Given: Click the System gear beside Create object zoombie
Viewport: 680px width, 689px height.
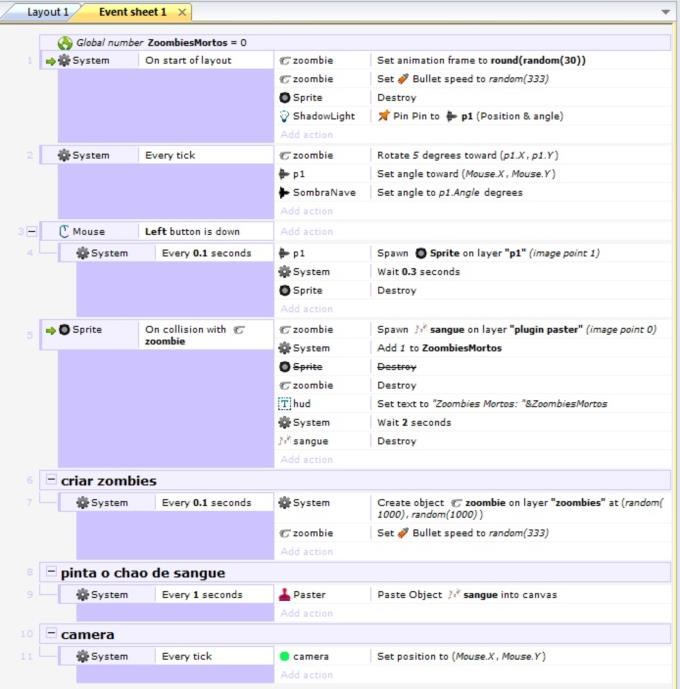Looking at the screenshot, I should (285, 502).
